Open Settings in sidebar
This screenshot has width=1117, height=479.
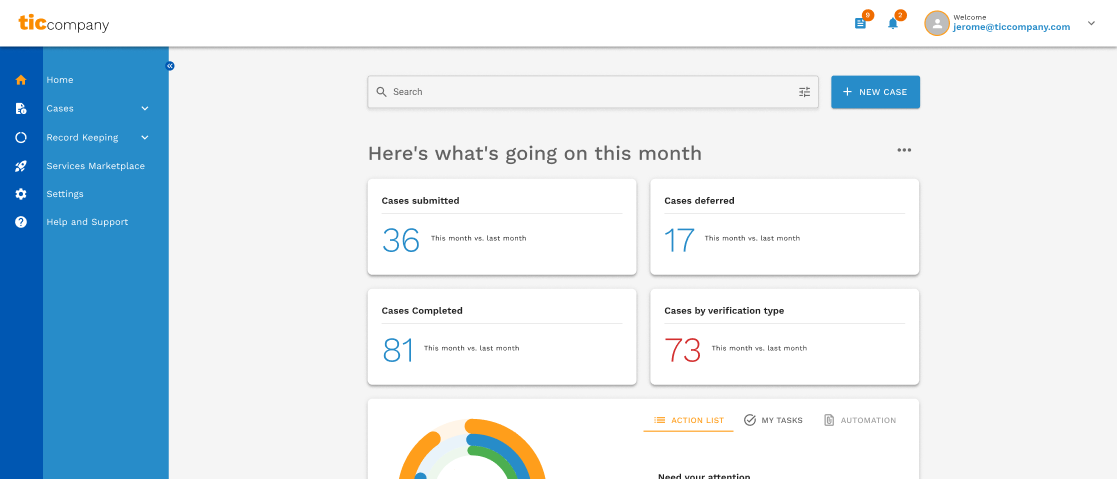click(x=65, y=194)
